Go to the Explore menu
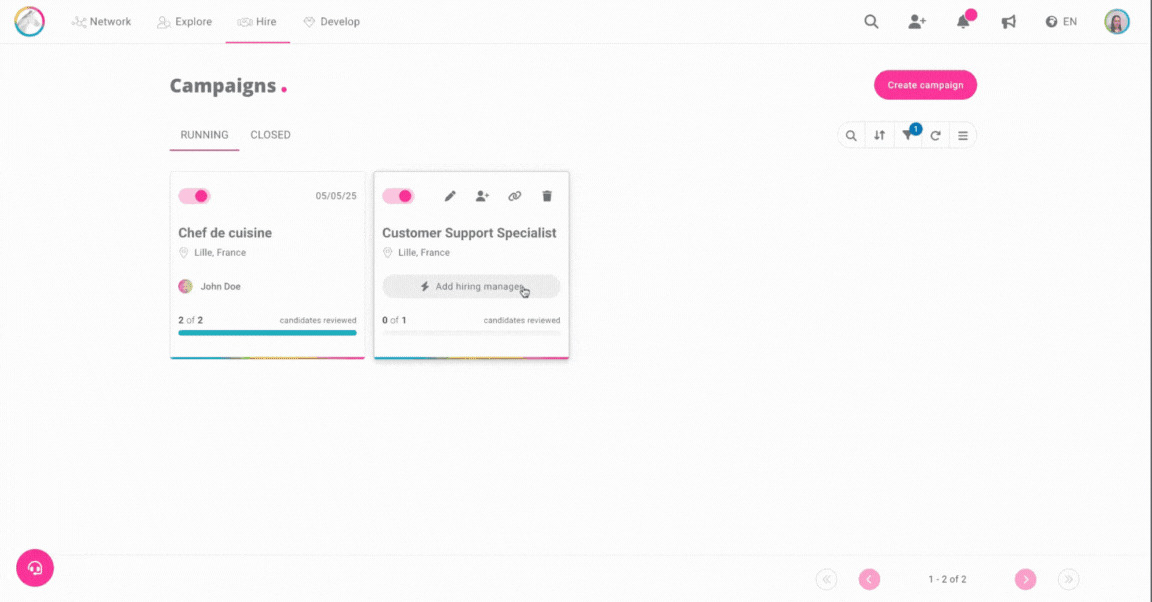The image size is (1152, 602). (184, 22)
